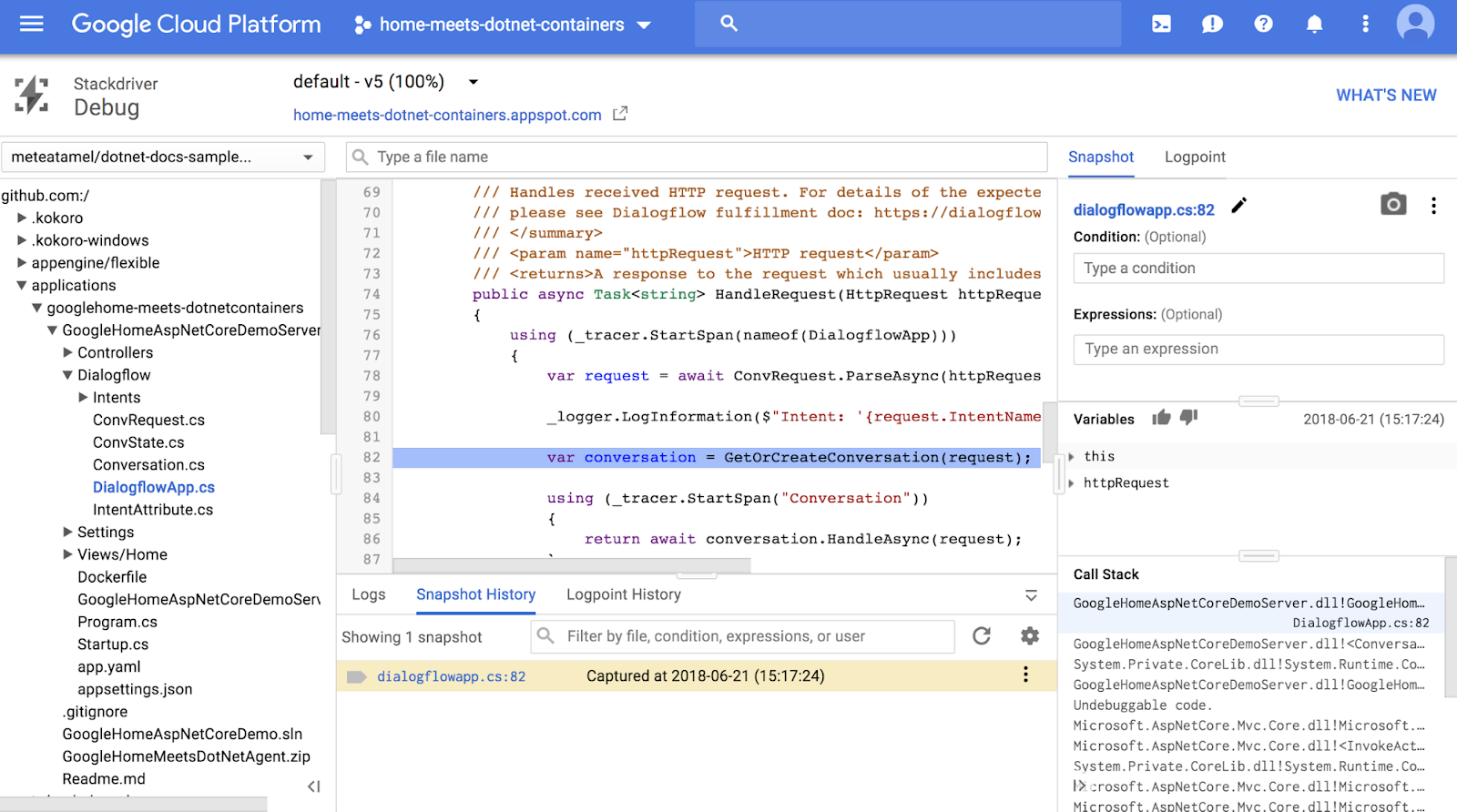Activate Cloud Shell icon
This screenshot has height=812, width=1457.
click(x=1162, y=25)
